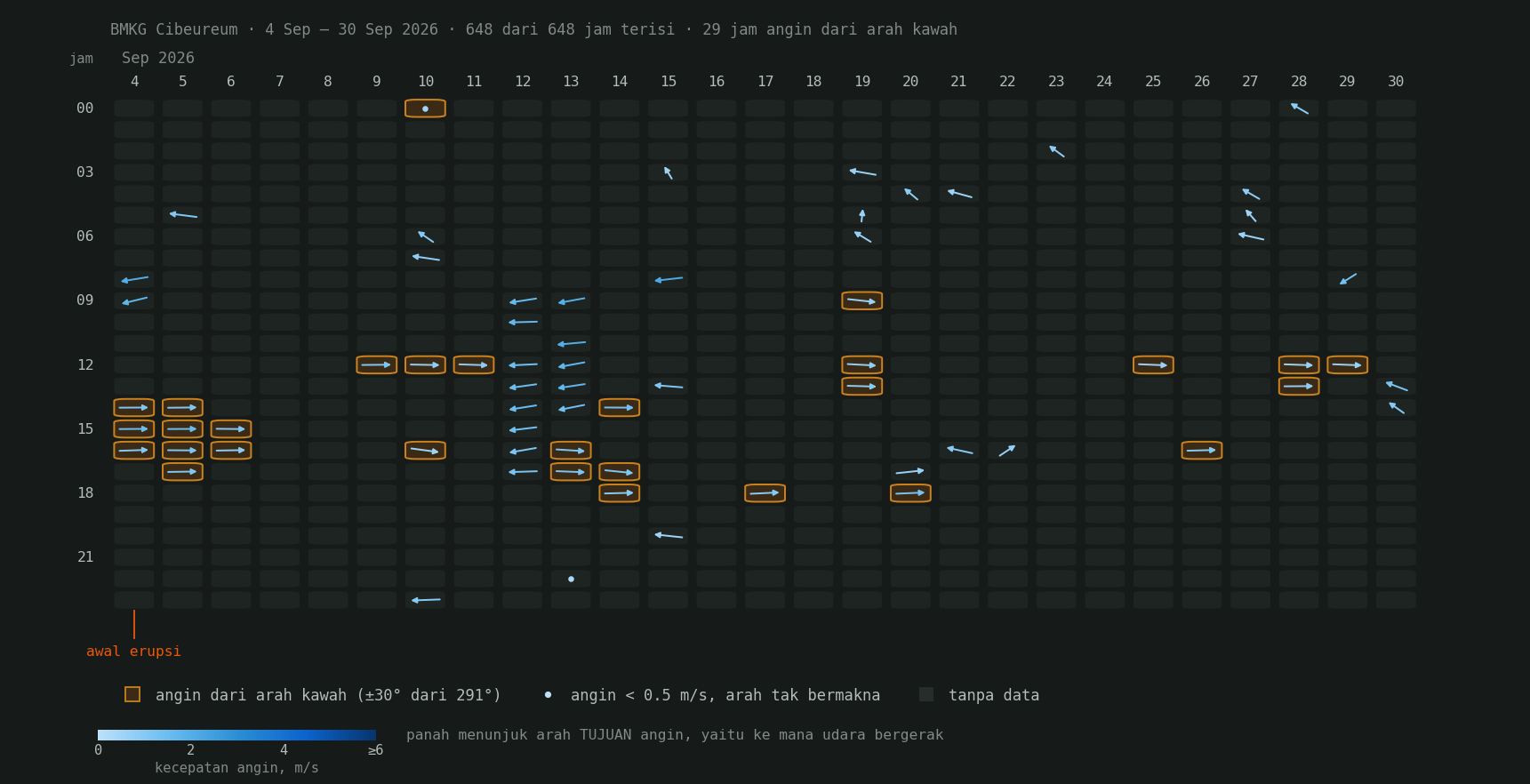
Task: Click the boxed arrow on day 26 at hour 16
Action: pyautogui.click(x=1202, y=450)
